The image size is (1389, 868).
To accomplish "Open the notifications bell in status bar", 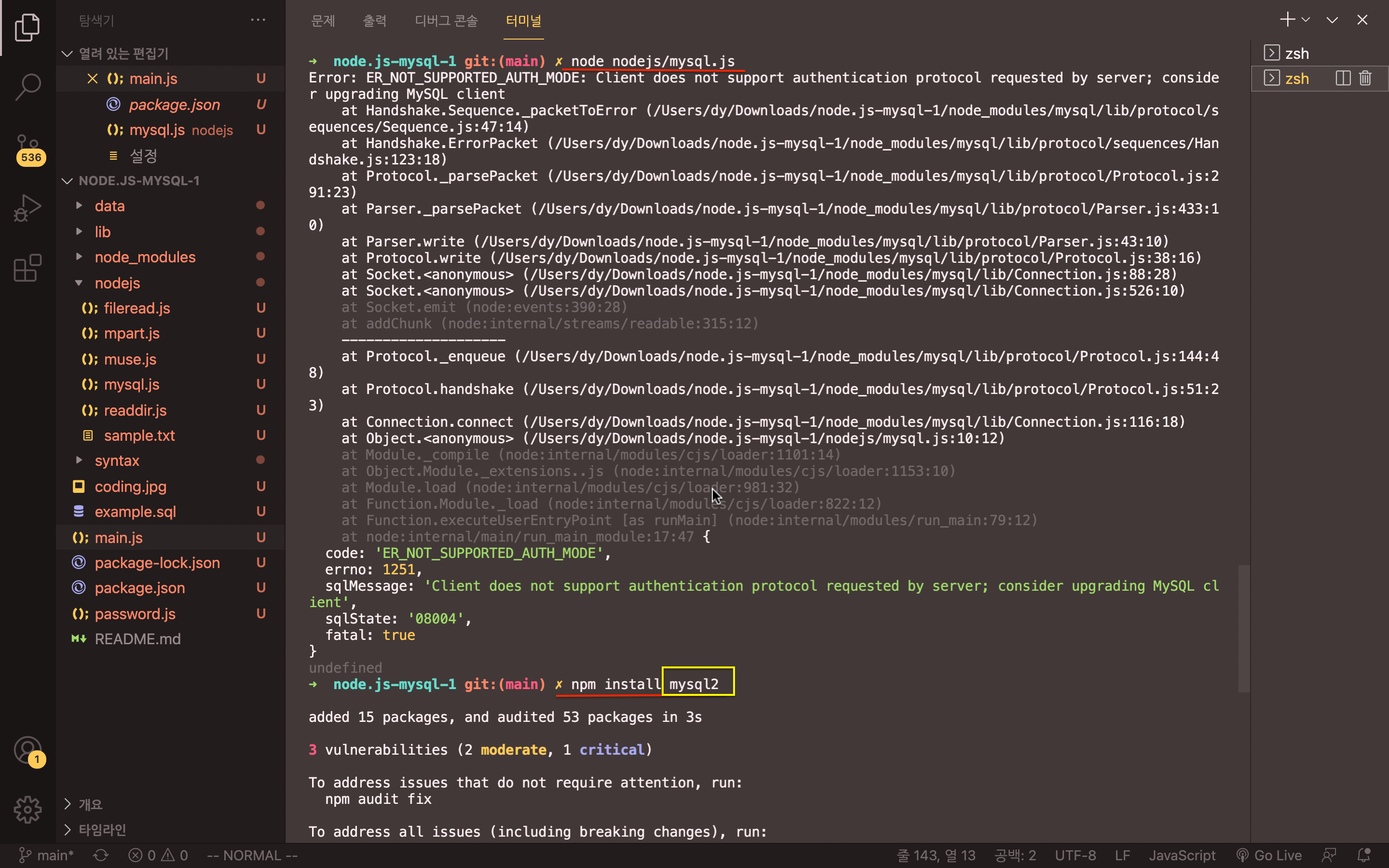I will point(1364,855).
